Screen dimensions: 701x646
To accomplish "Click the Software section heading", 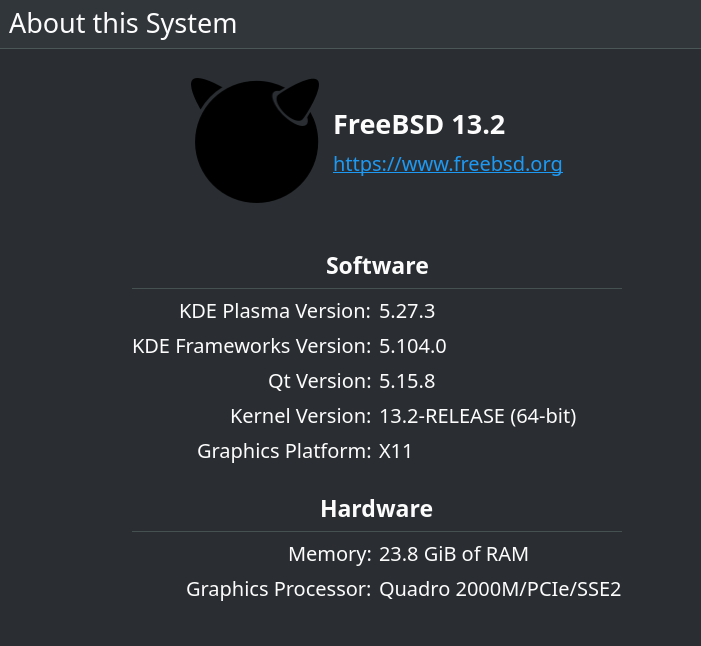I will click(377, 266).
